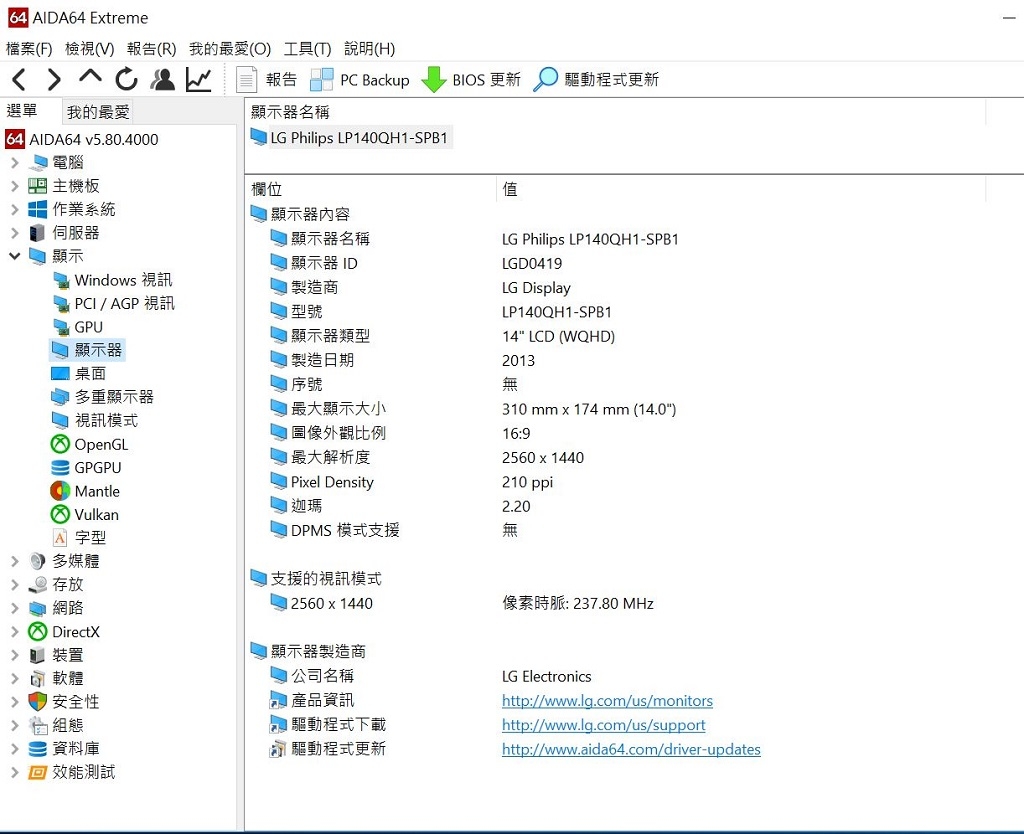Open the lg.com/us/monitors link

pyautogui.click(x=607, y=701)
